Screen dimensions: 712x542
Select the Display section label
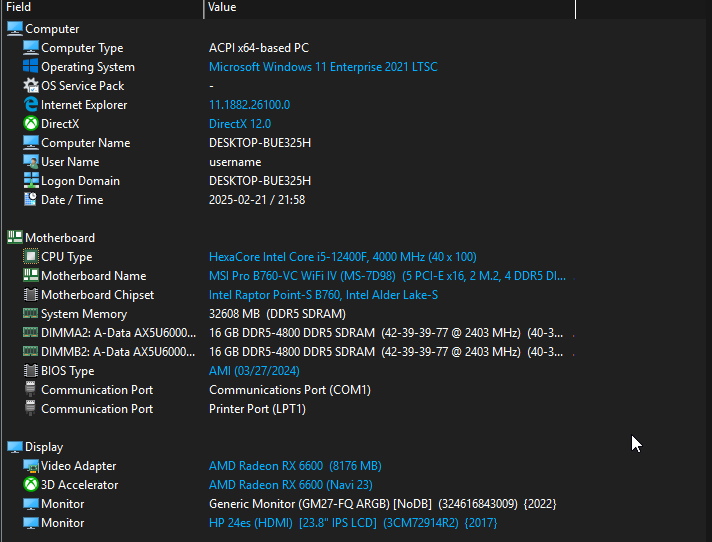tap(44, 447)
